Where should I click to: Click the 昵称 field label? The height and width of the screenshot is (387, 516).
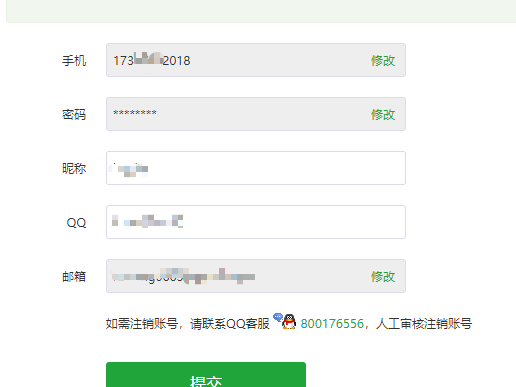click(74, 169)
